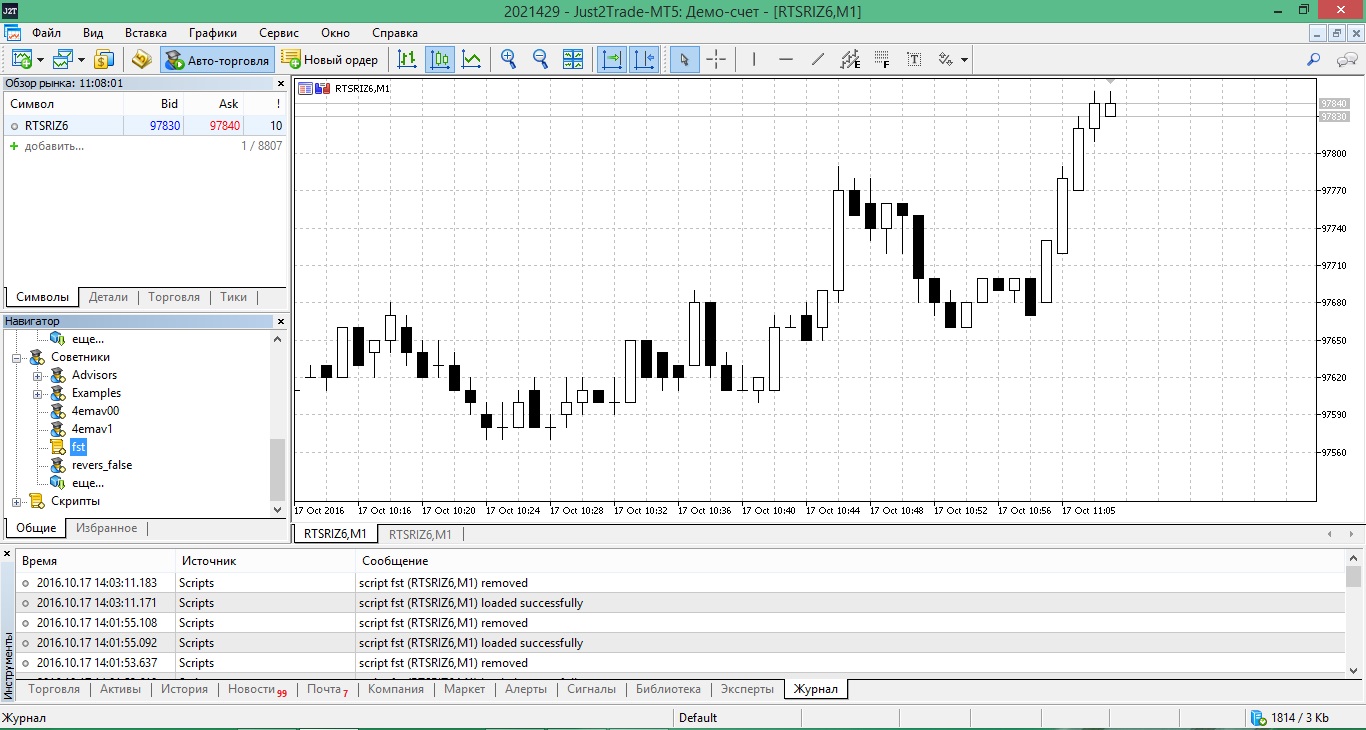Zoom in the chart
1366x730 pixels.
pos(509,59)
